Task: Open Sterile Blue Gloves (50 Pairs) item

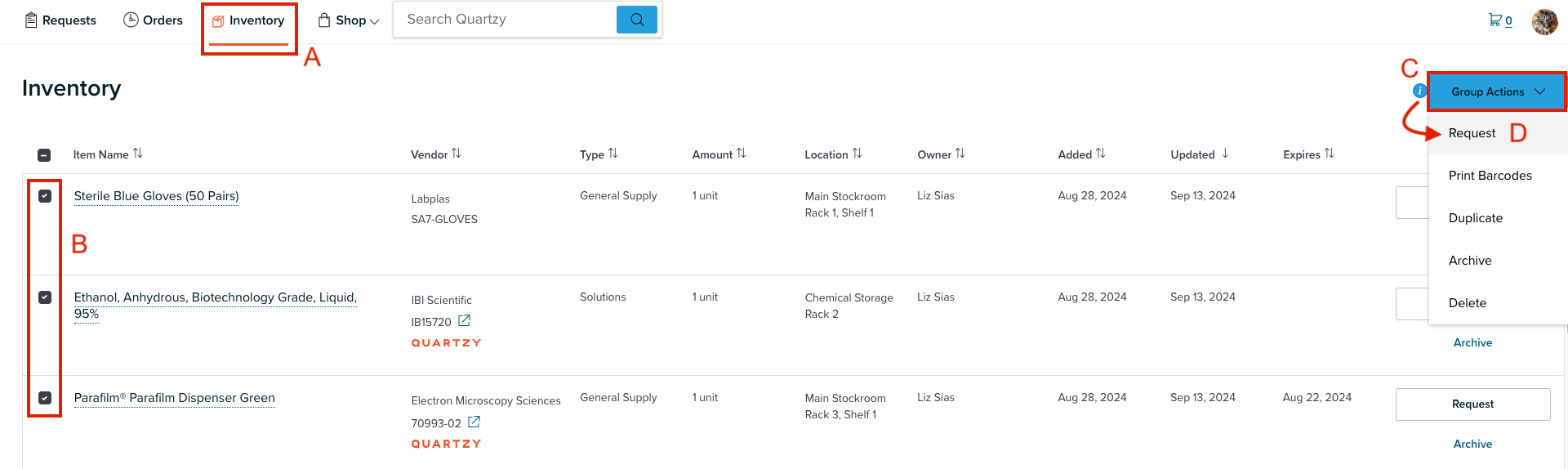Action: 156,196
